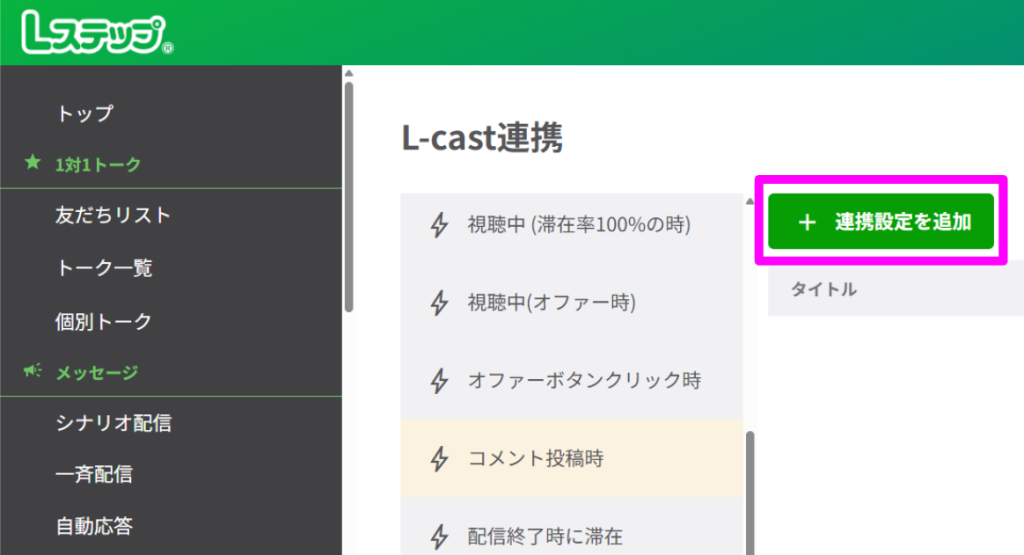Open シナリオ配信 from the sidebar
The width and height of the screenshot is (1024, 555).
113,423
